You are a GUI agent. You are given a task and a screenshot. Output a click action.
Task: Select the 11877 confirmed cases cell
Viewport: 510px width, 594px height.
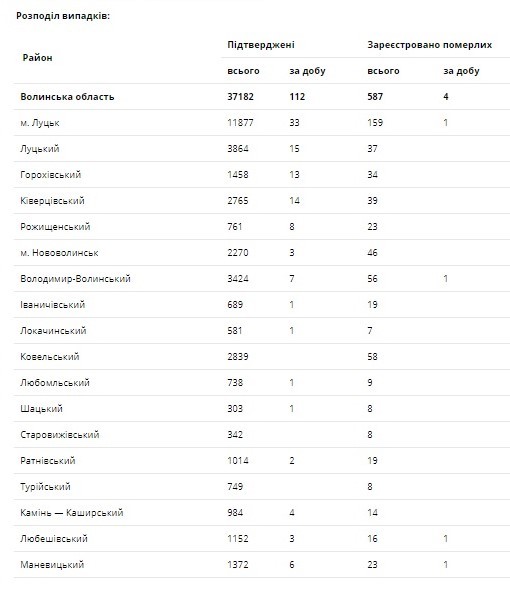point(240,123)
